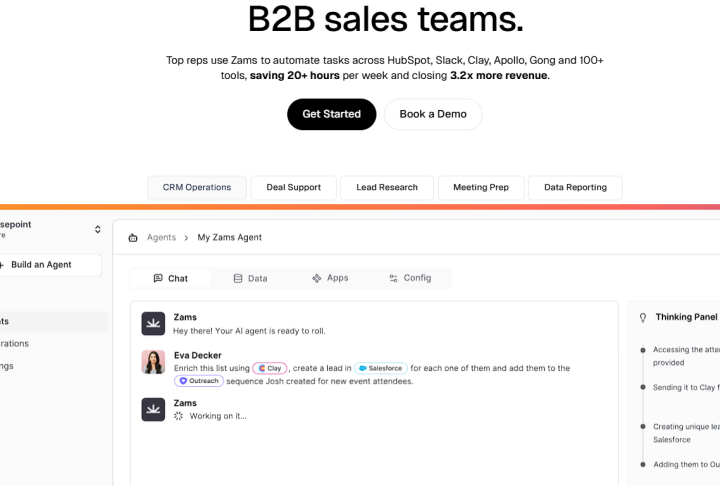
Task: Click the Agents robot icon in breadcrumb
Action: 133,238
